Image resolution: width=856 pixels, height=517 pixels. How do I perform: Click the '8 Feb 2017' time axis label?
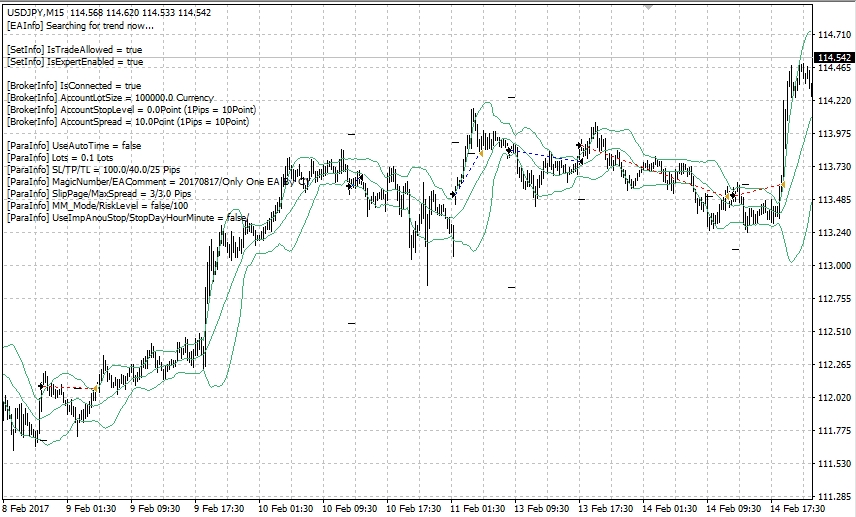tap(26, 509)
